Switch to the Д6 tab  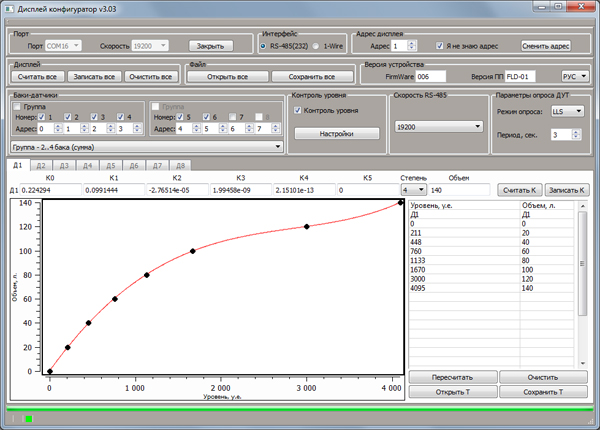pos(134,166)
